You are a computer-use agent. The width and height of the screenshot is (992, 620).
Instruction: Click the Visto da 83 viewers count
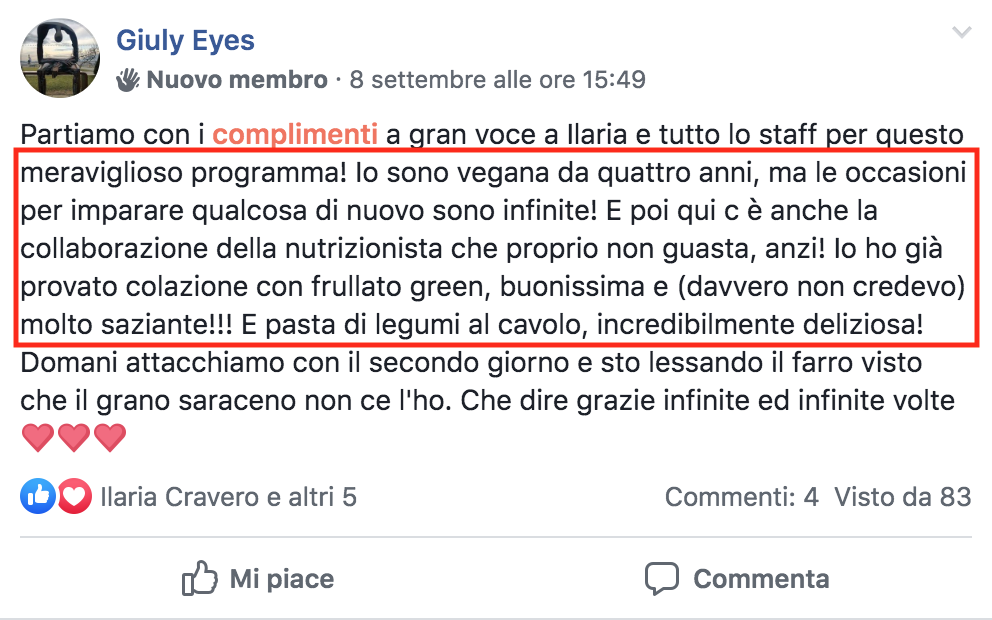pyautogui.click(x=902, y=496)
